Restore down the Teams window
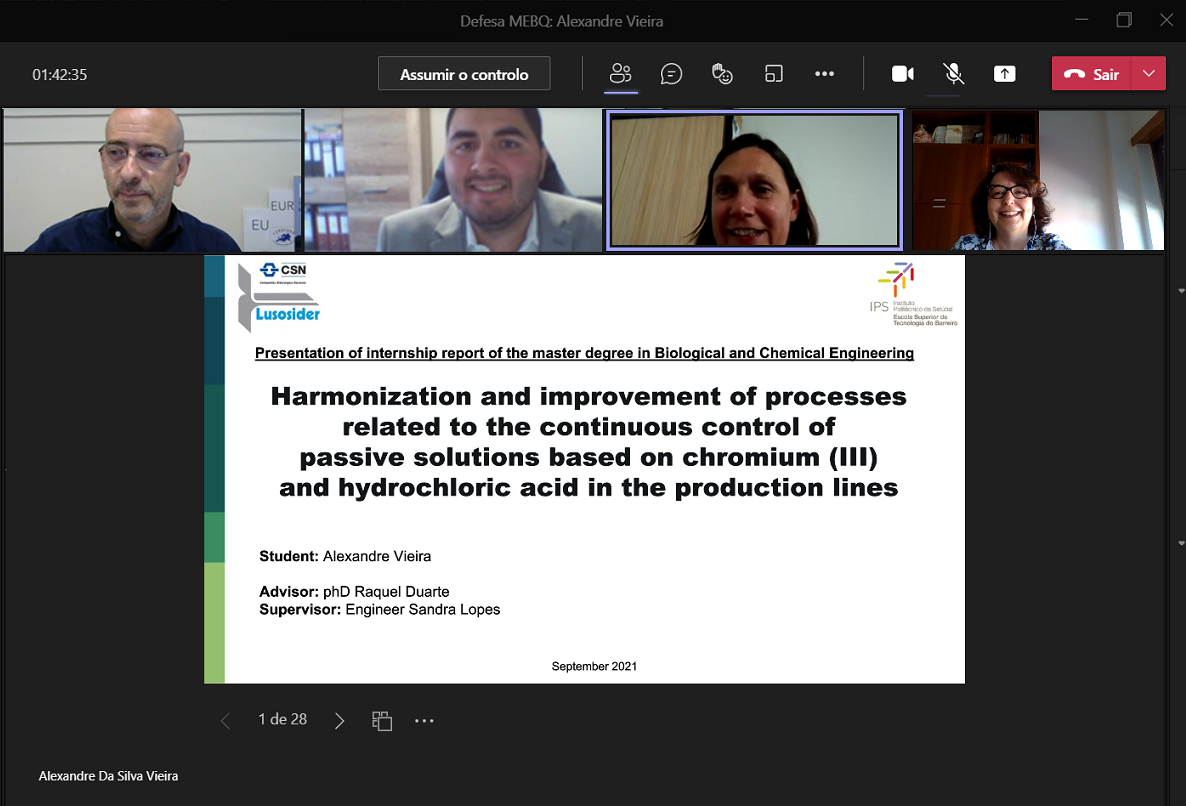The height and width of the screenshot is (806, 1186). point(1124,20)
